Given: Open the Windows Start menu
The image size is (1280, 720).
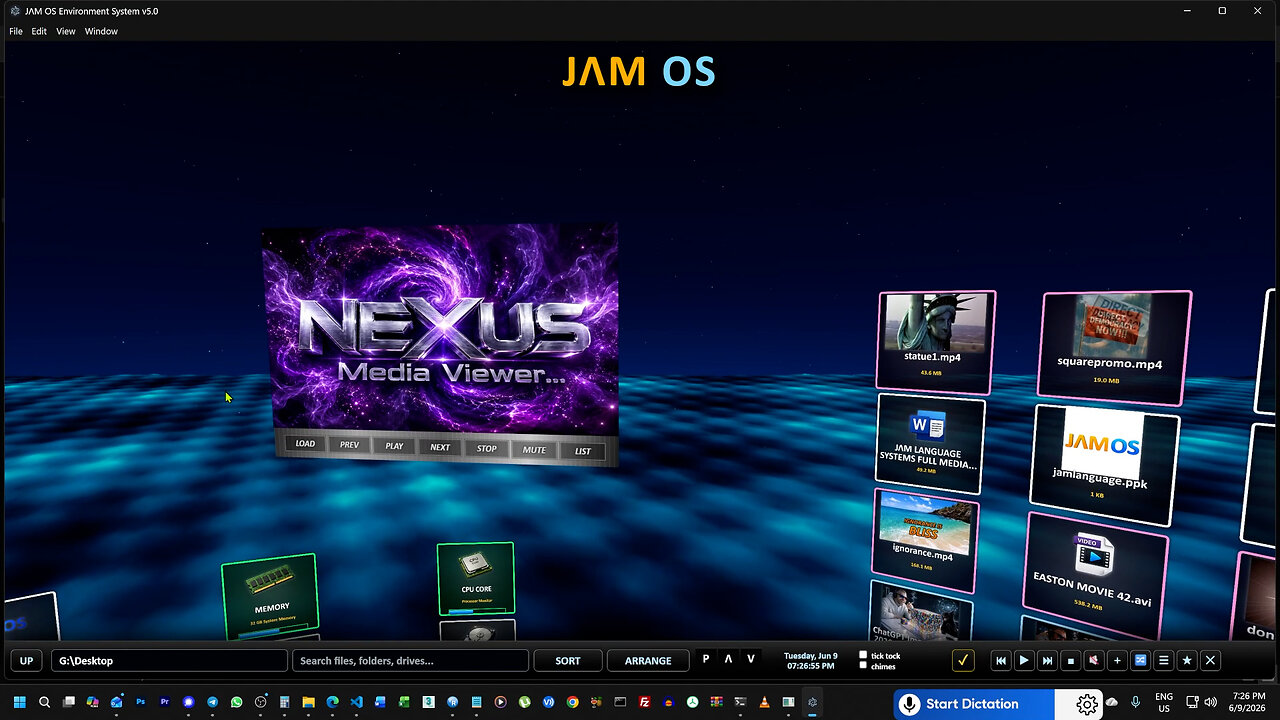Looking at the screenshot, I should [19, 703].
